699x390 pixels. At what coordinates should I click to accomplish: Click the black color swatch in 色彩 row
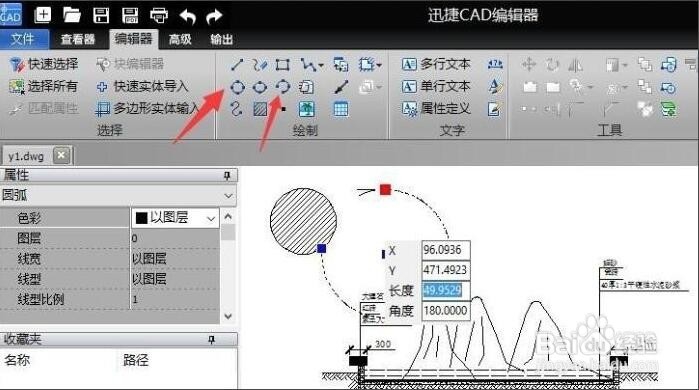coord(141,218)
